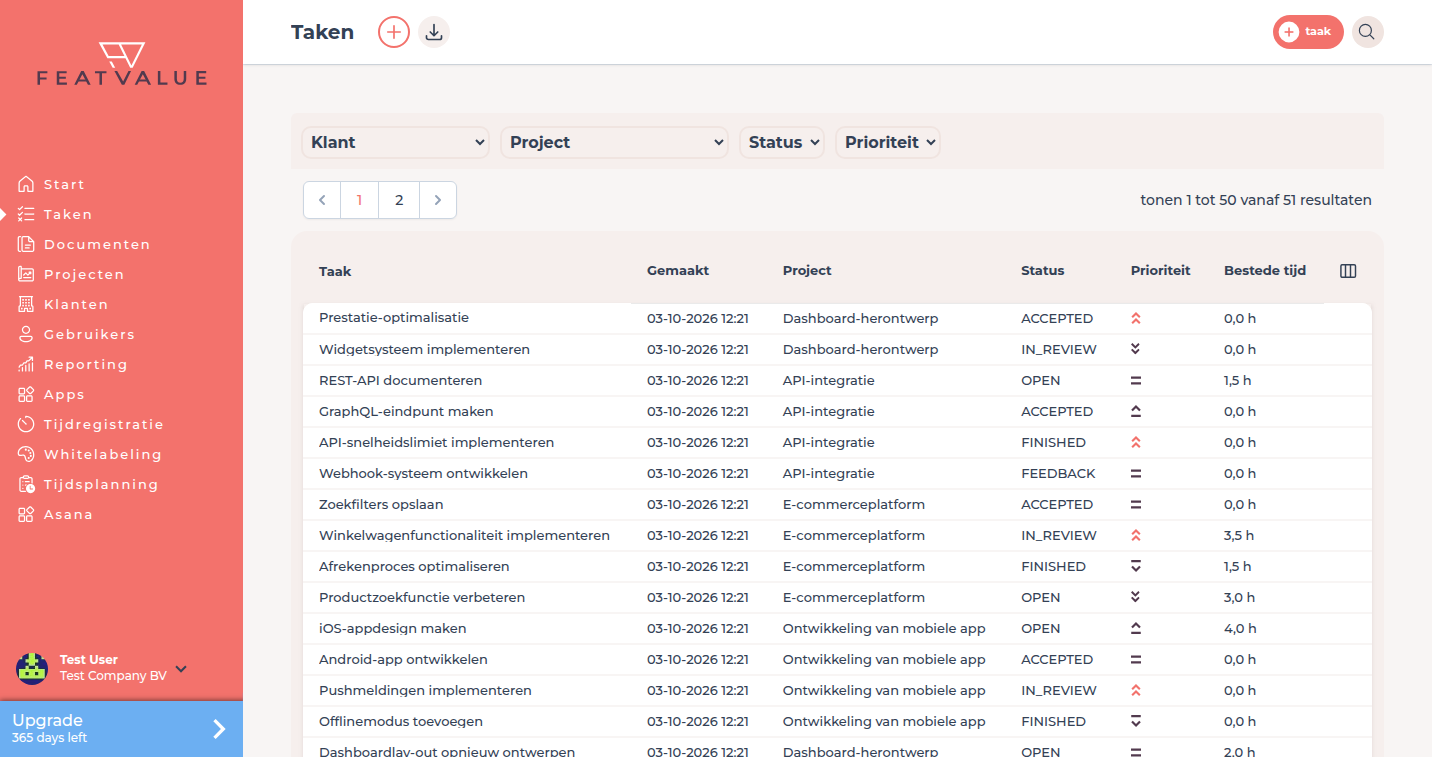The height and width of the screenshot is (757, 1432).
Task: Click FEEDBACK status in Webhook-systeem row
Action: pos(1058,473)
